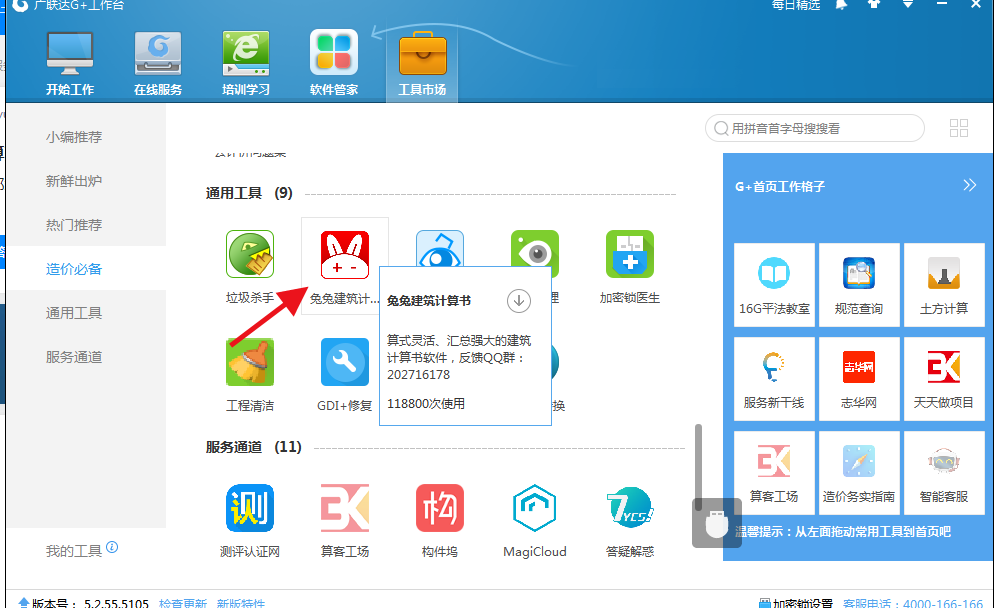The height and width of the screenshot is (608, 994).
Task: Focus the pinyin search field
Action: point(815,128)
